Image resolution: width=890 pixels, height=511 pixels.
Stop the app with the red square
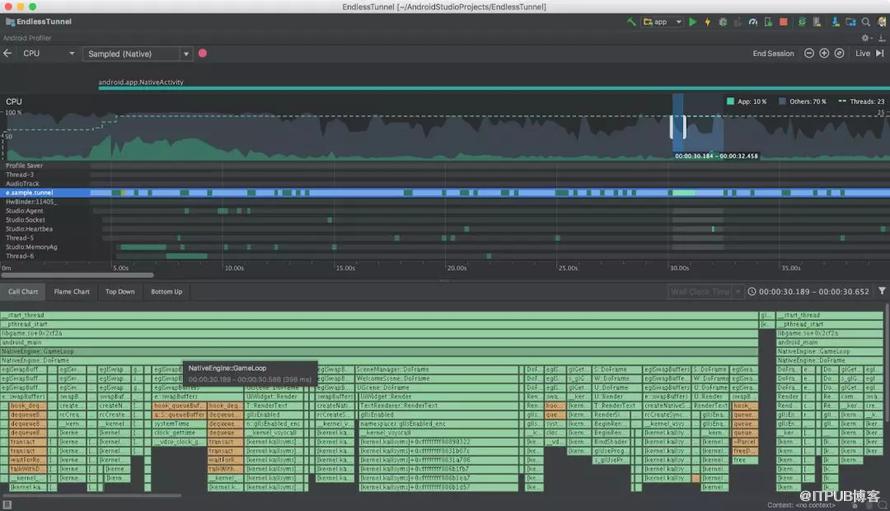[x=783, y=22]
